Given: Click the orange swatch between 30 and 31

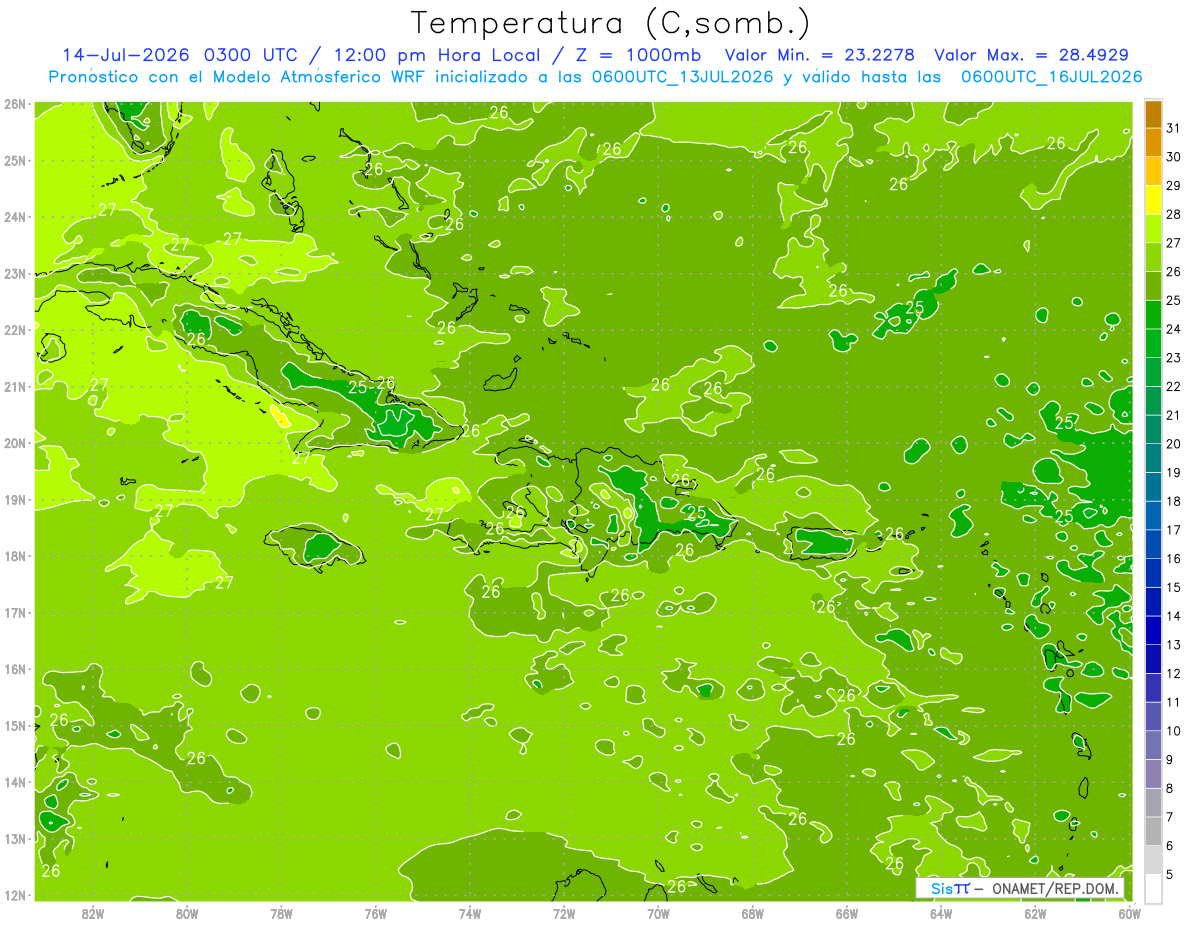Looking at the screenshot, I should (1153, 143).
